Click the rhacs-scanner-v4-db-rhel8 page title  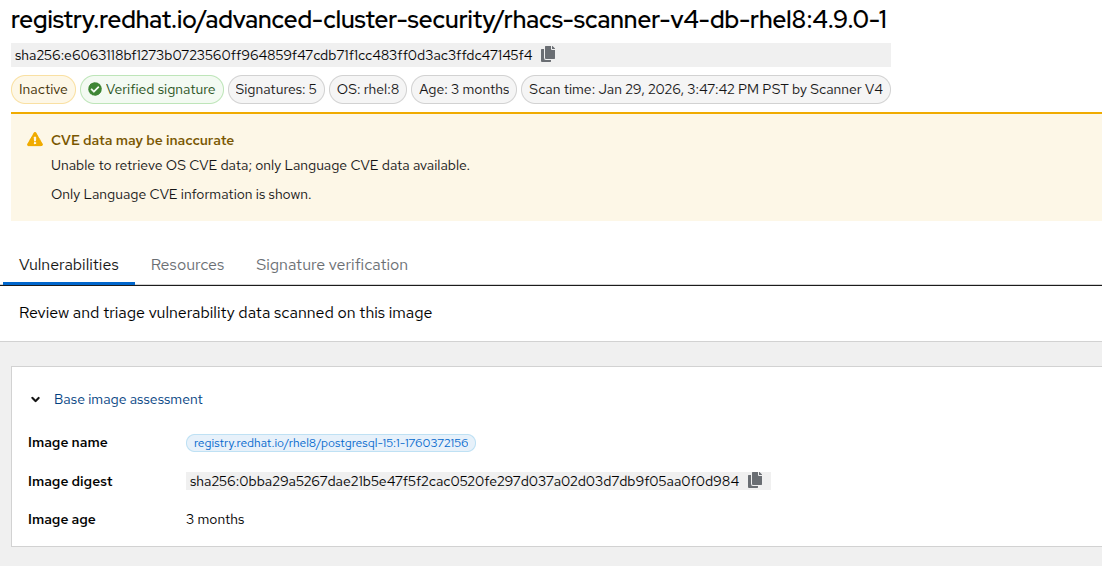point(449,20)
